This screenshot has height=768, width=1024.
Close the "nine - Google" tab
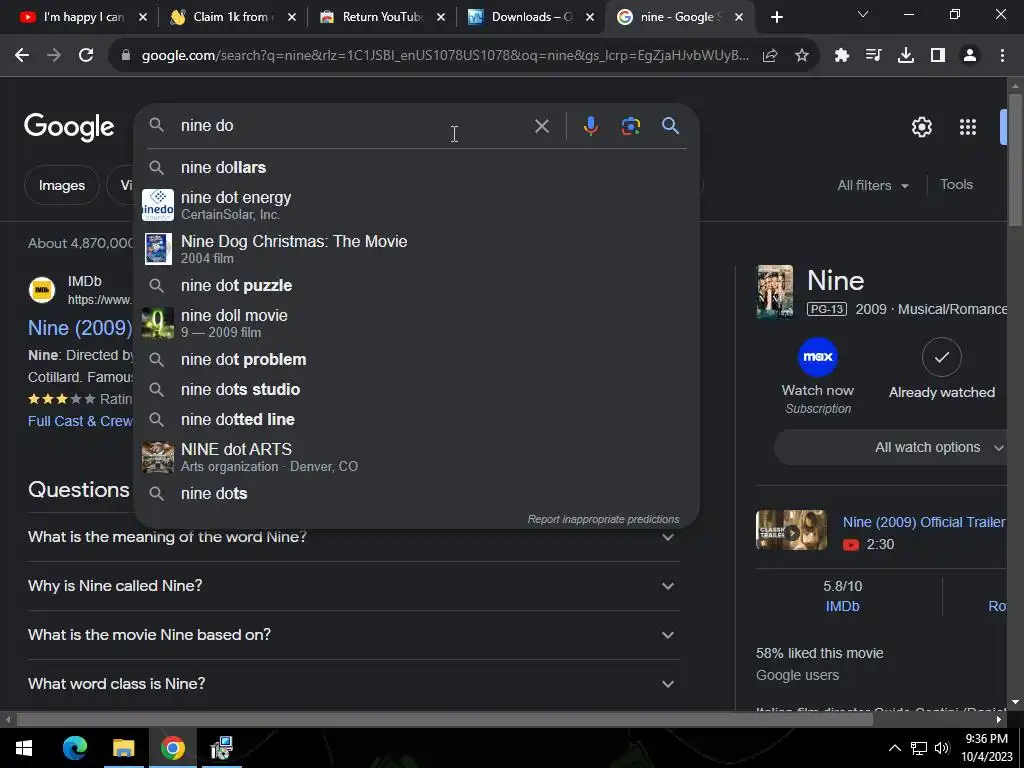point(739,18)
